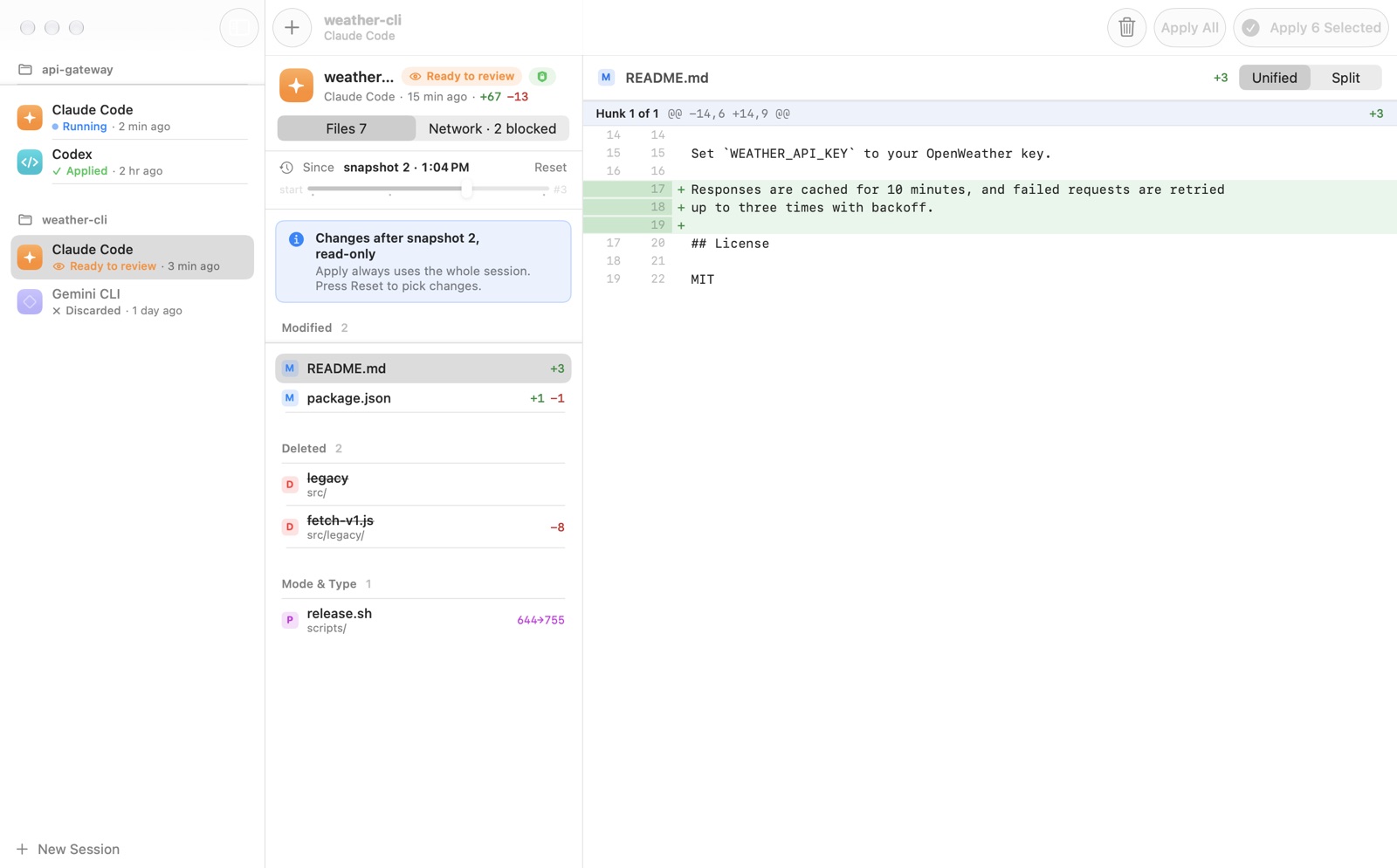Switch diff to Unified view
This screenshot has width=1397, height=868.
pyautogui.click(x=1274, y=78)
